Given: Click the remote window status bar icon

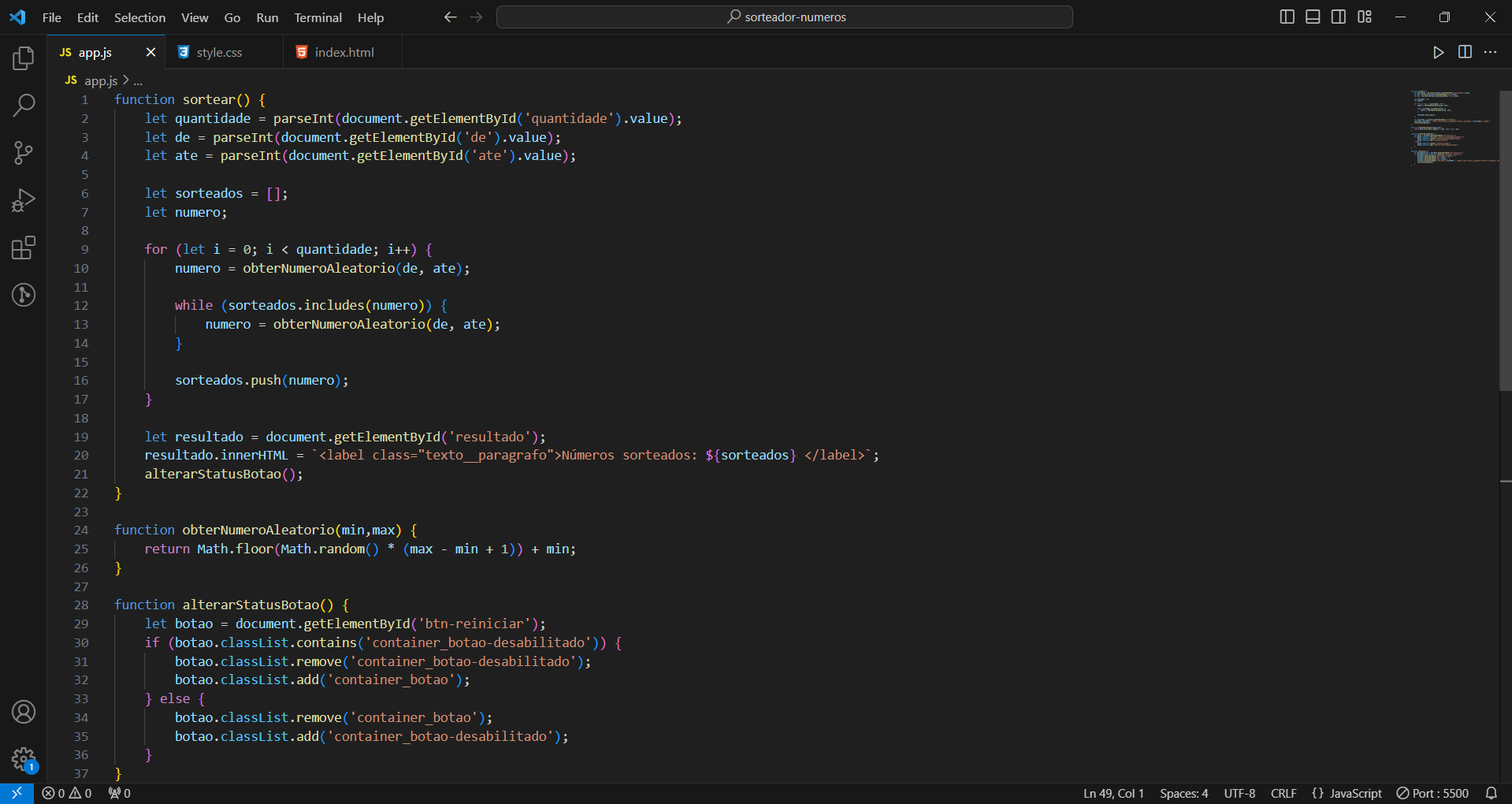Looking at the screenshot, I should click(x=17, y=793).
